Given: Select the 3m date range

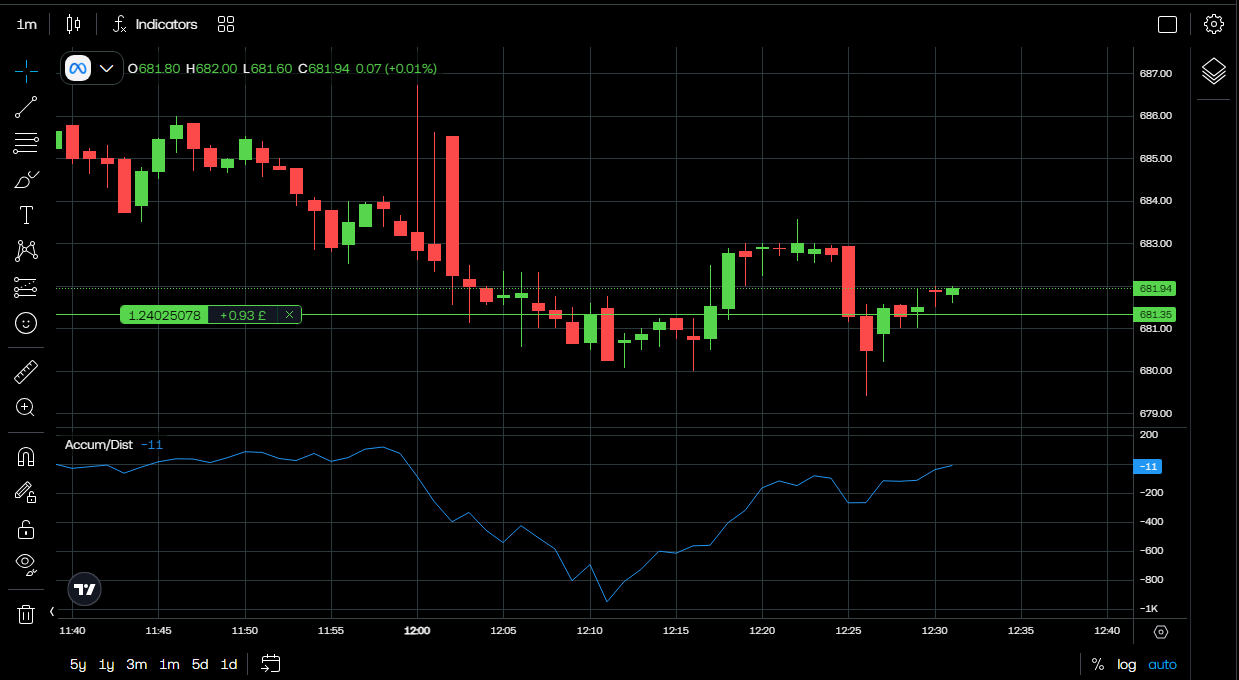Looking at the screenshot, I should point(137,664).
